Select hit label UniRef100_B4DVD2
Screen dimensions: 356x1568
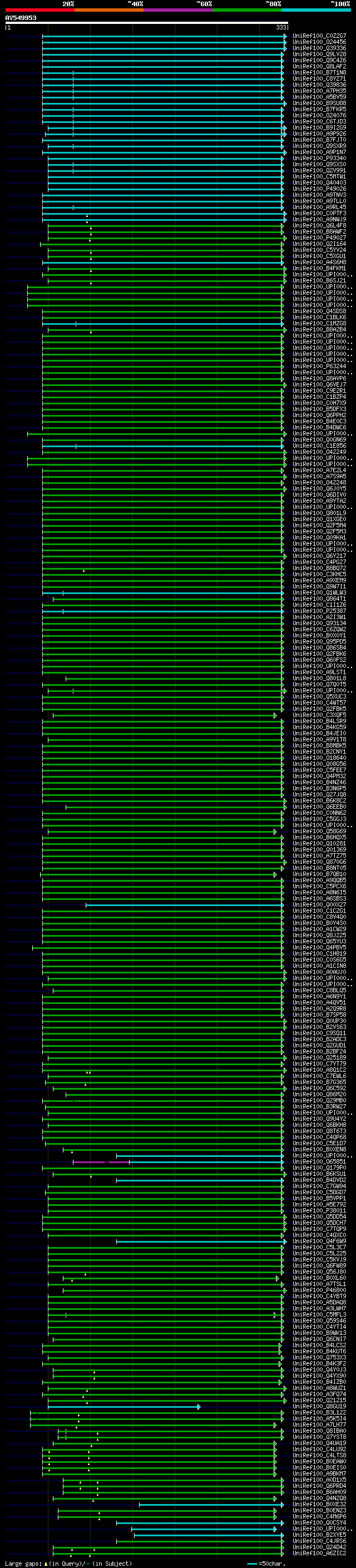click(319, 1180)
